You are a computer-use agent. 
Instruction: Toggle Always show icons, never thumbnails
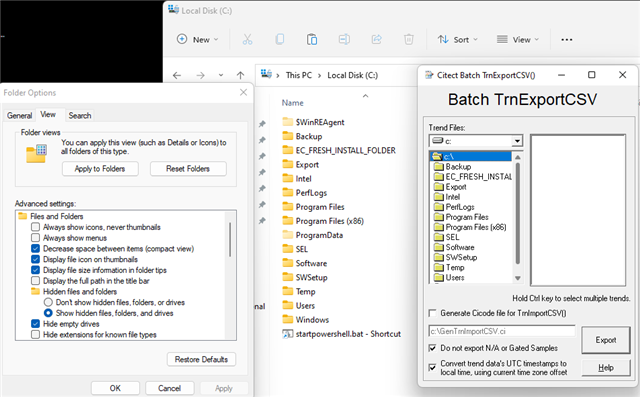(36, 227)
